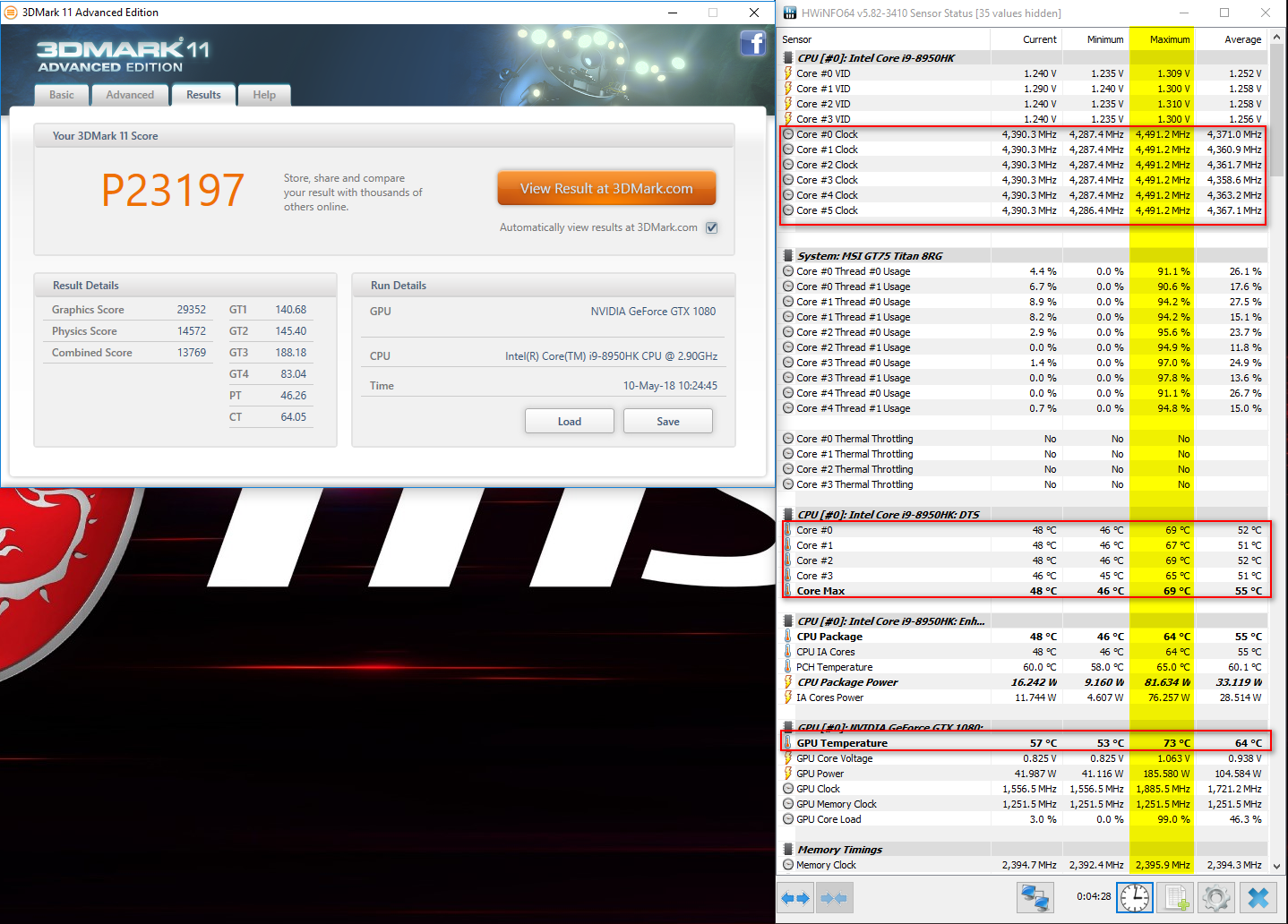Click the HWiNFO scrollbar up arrow
Image resolution: width=1288 pixels, height=924 pixels.
(x=1277, y=37)
